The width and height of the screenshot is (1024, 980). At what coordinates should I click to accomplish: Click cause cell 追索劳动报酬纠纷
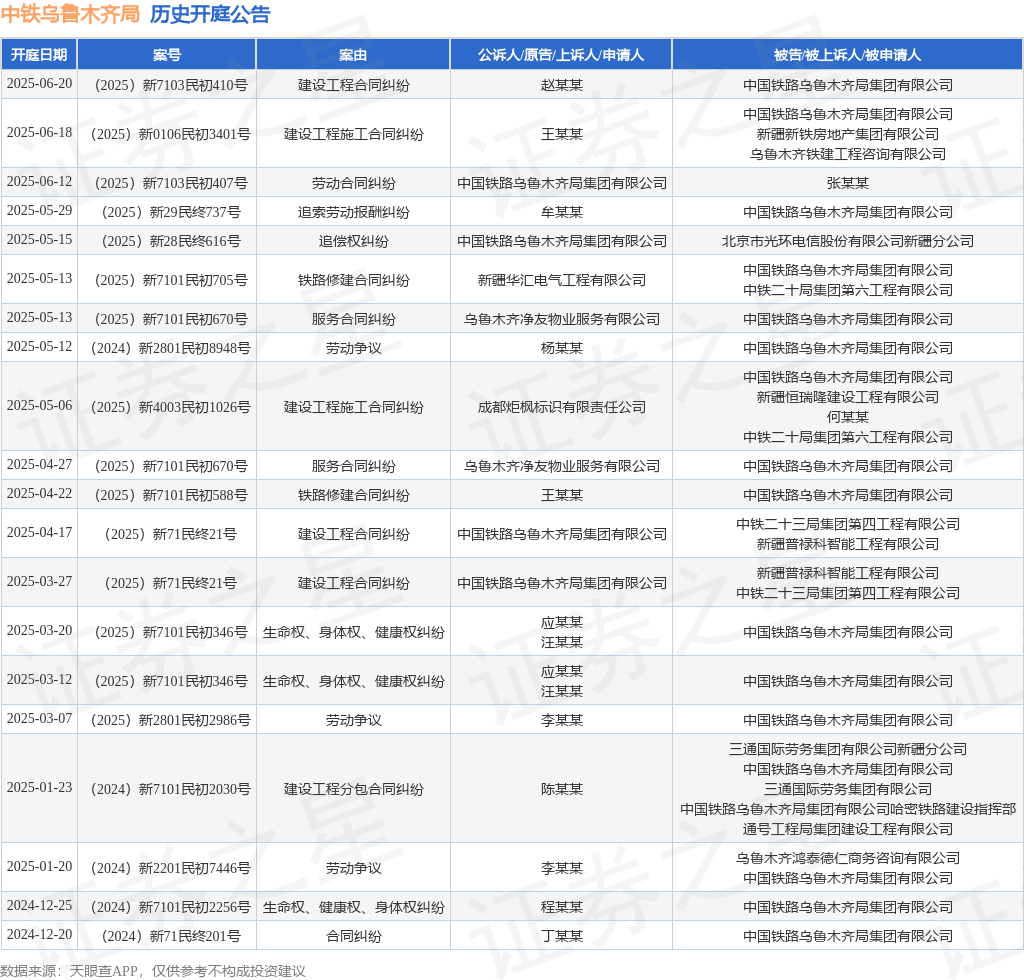coord(353,212)
